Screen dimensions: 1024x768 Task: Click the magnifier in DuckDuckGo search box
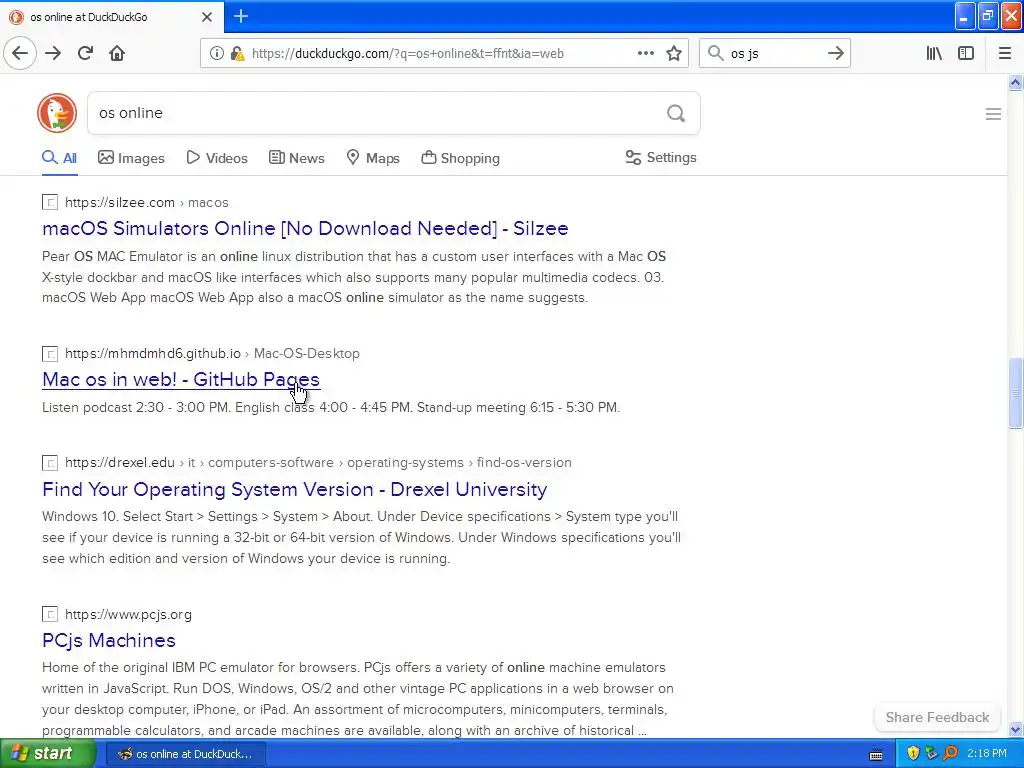coord(676,114)
